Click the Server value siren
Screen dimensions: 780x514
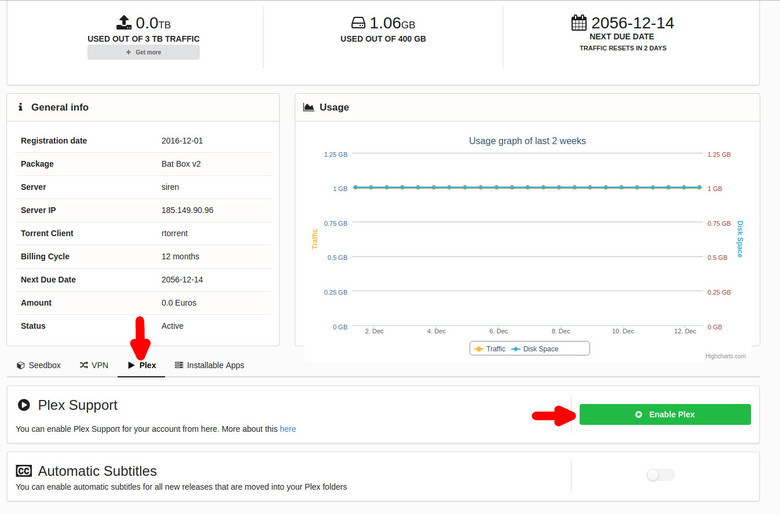coord(170,187)
